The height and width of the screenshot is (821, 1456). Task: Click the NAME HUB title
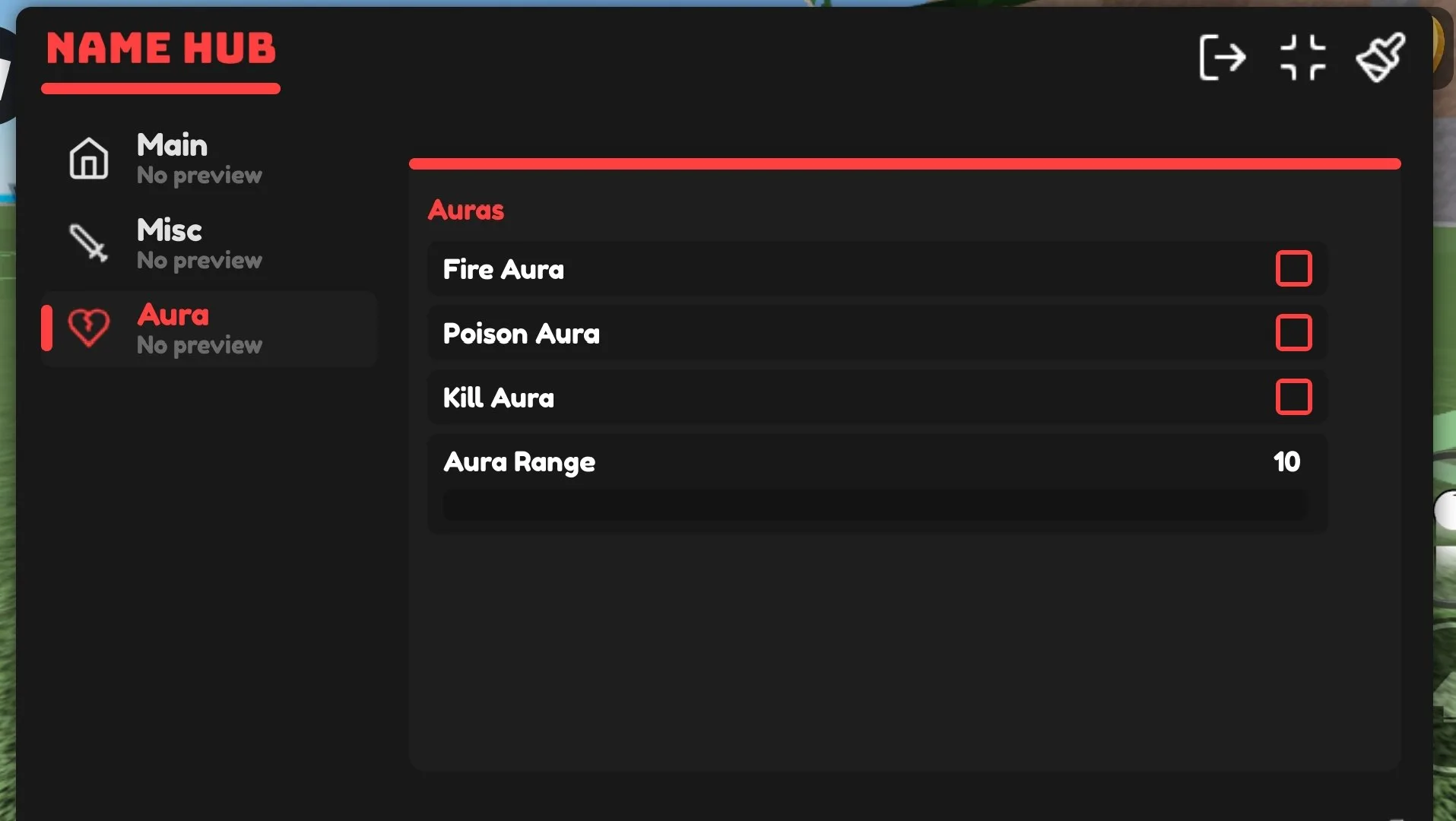click(x=161, y=49)
